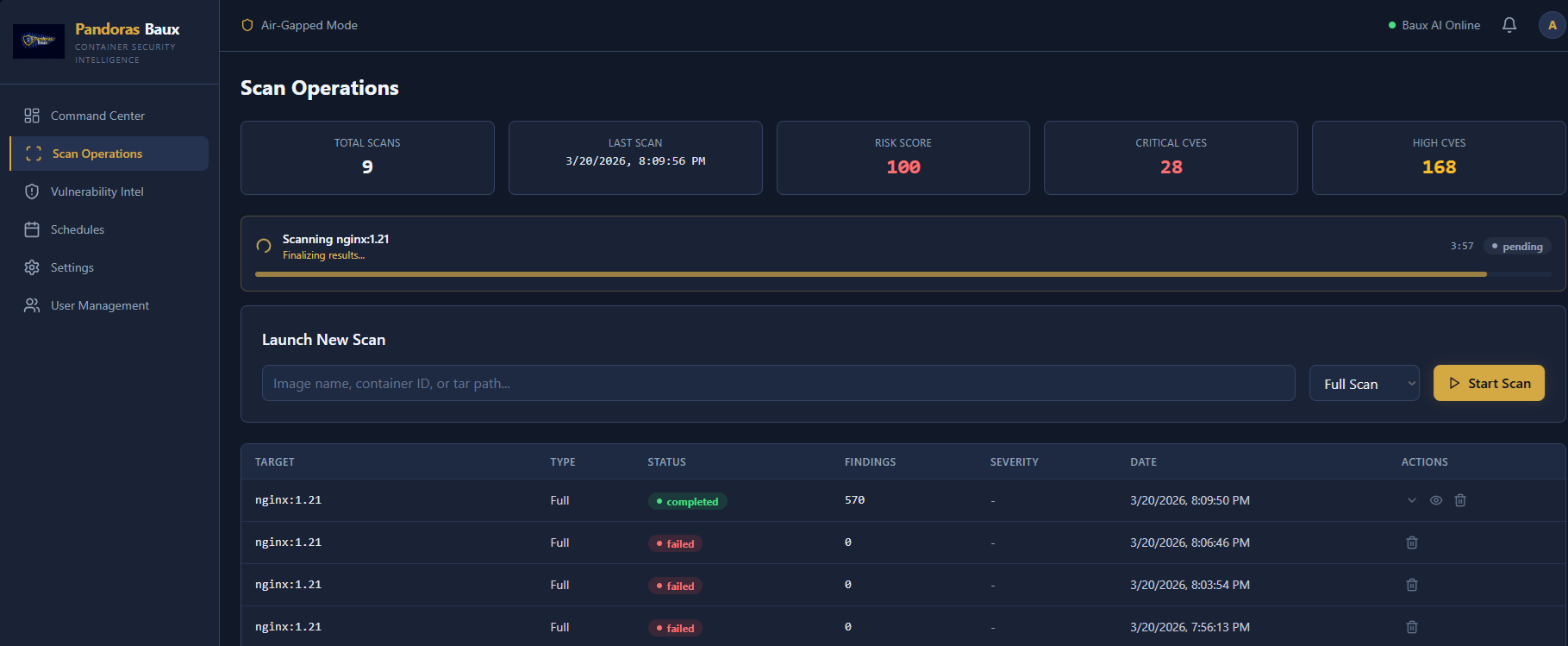
Task: Click the SEVERITY column header
Action: click(x=1015, y=462)
